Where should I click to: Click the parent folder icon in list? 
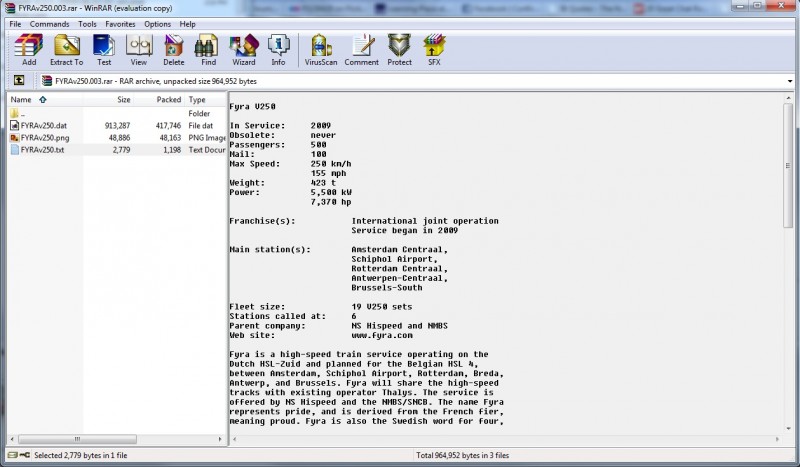pyautogui.click(x=14, y=113)
